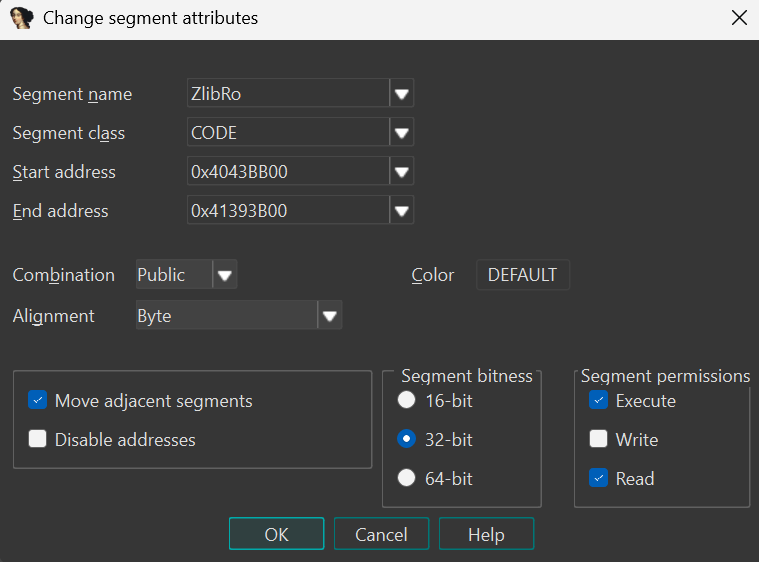Toggle the Read permission checkbox

tap(598, 478)
